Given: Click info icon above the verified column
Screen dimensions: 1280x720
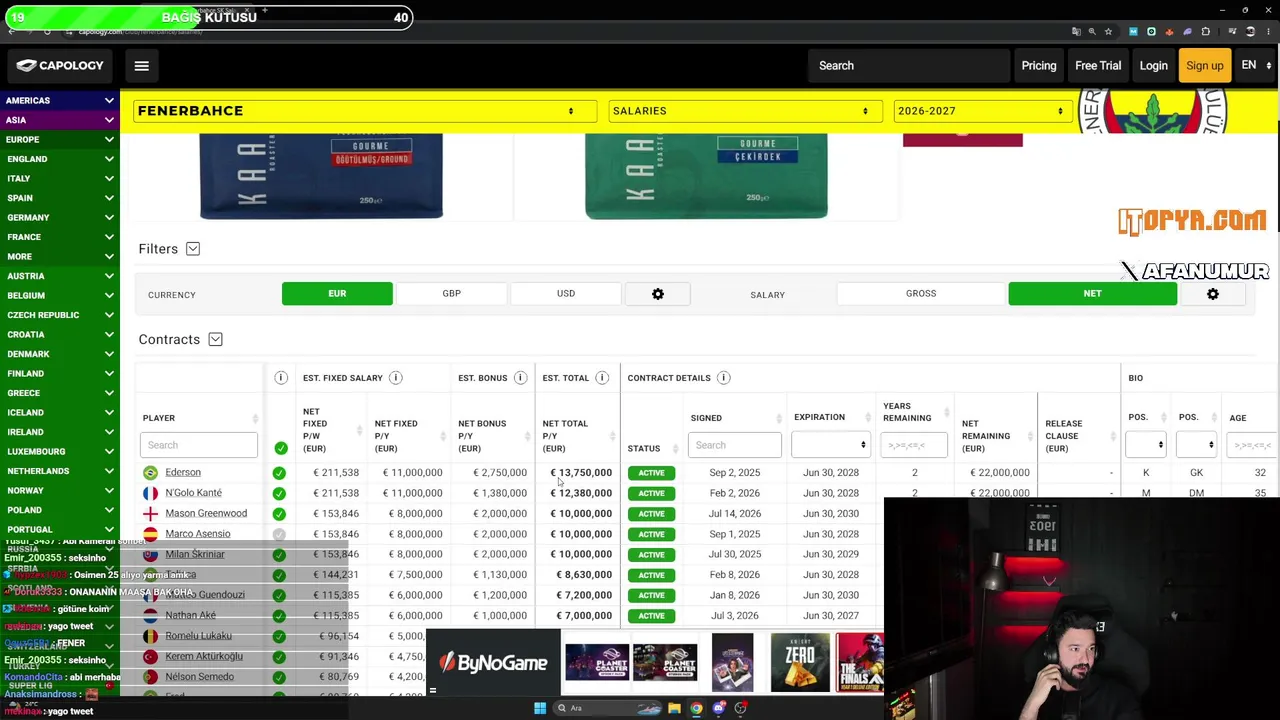Looking at the screenshot, I should [281, 378].
